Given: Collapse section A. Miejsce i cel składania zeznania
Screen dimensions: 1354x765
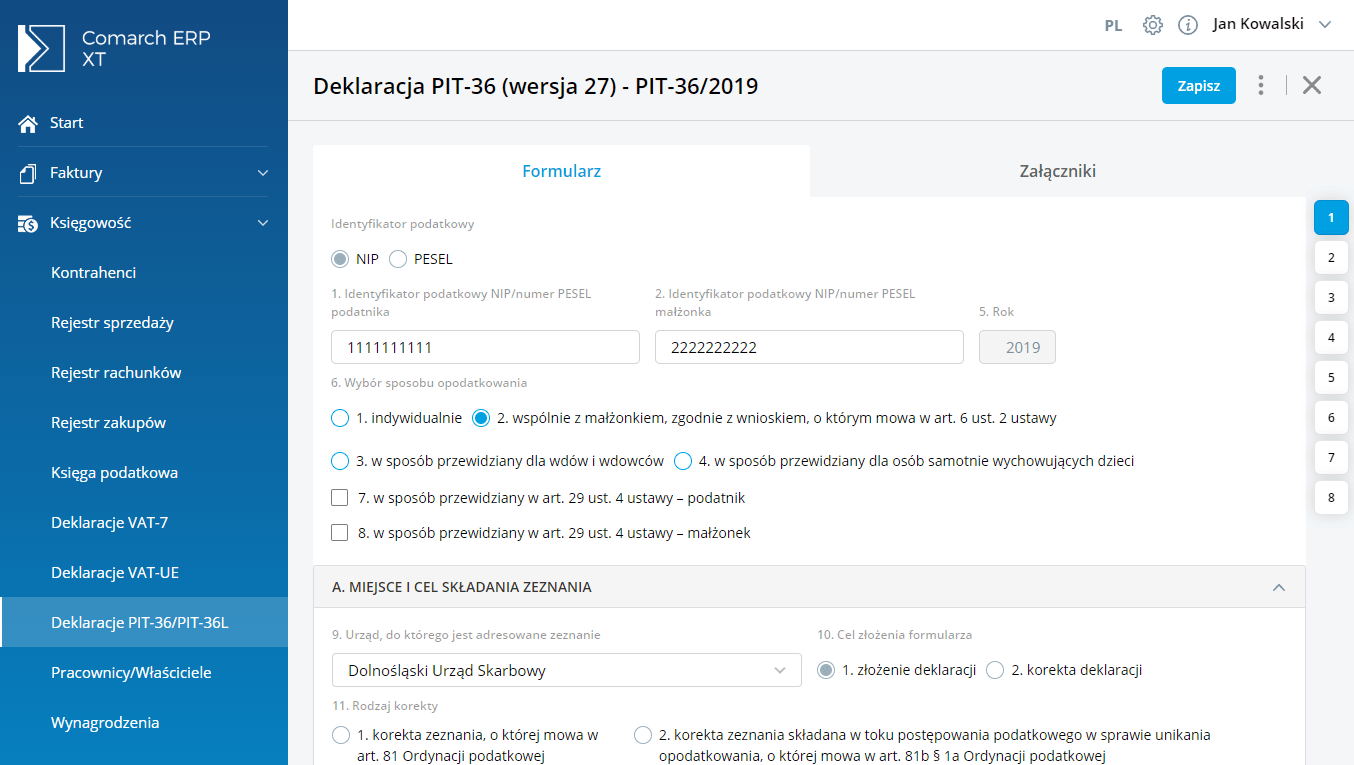Looking at the screenshot, I should 1278,587.
